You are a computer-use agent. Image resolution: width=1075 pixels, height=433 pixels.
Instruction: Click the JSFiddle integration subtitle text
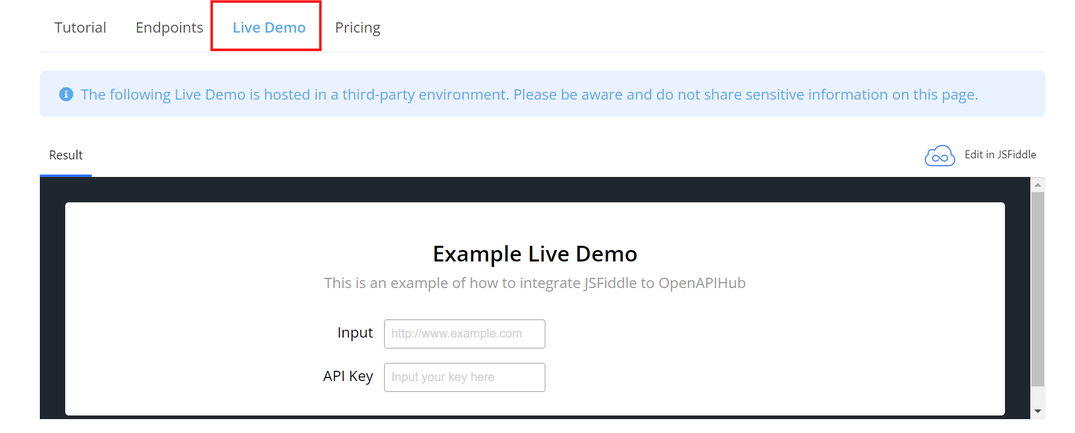pyautogui.click(x=534, y=283)
